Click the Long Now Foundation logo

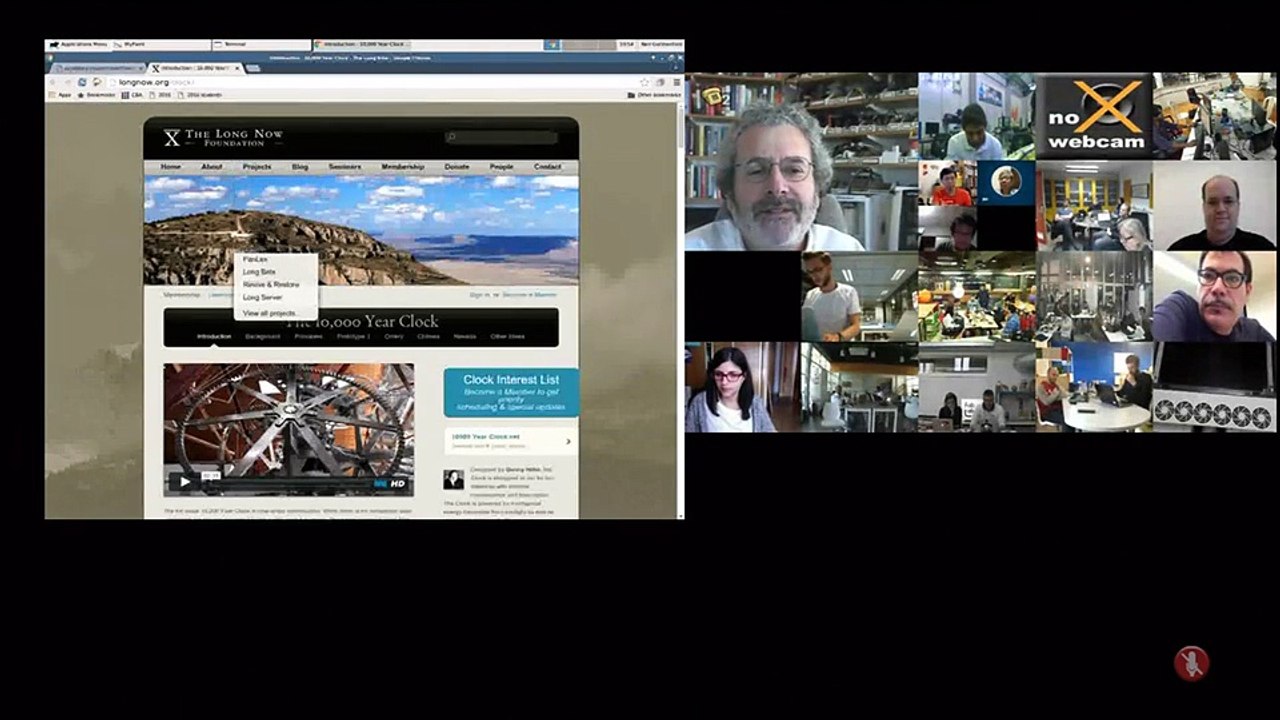point(223,138)
